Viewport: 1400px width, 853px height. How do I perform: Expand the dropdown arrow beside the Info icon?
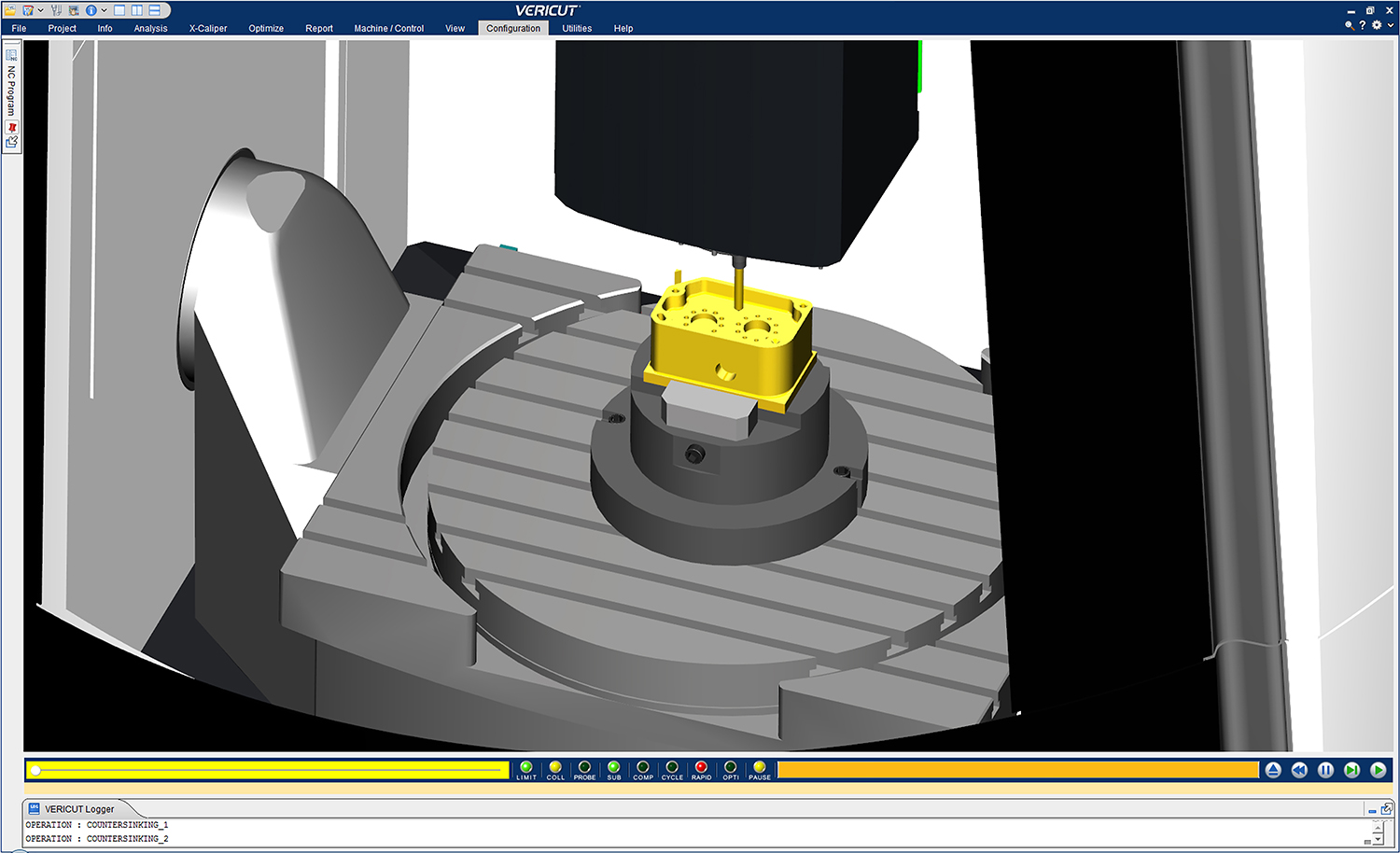tap(104, 10)
